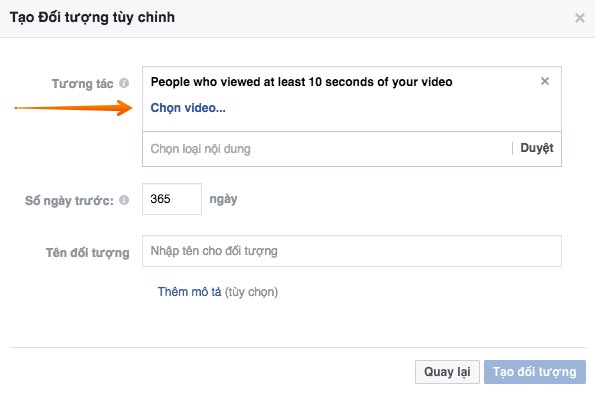This screenshot has width=595, height=393.
Task: Click the info icon beside Tương tác
Action: tap(124, 83)
